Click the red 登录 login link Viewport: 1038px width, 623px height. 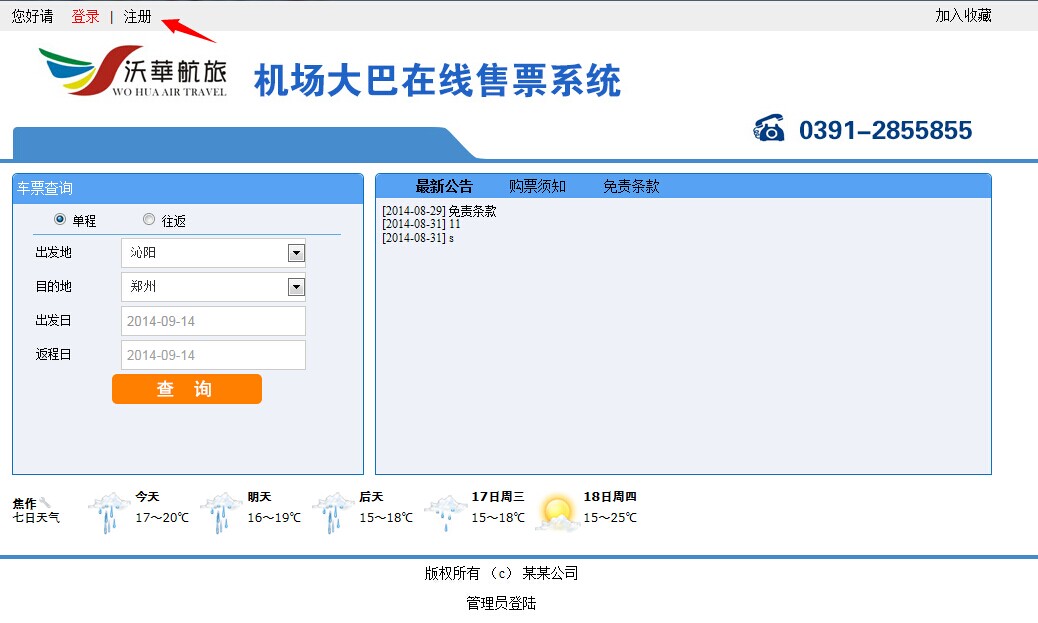(86, 16)
